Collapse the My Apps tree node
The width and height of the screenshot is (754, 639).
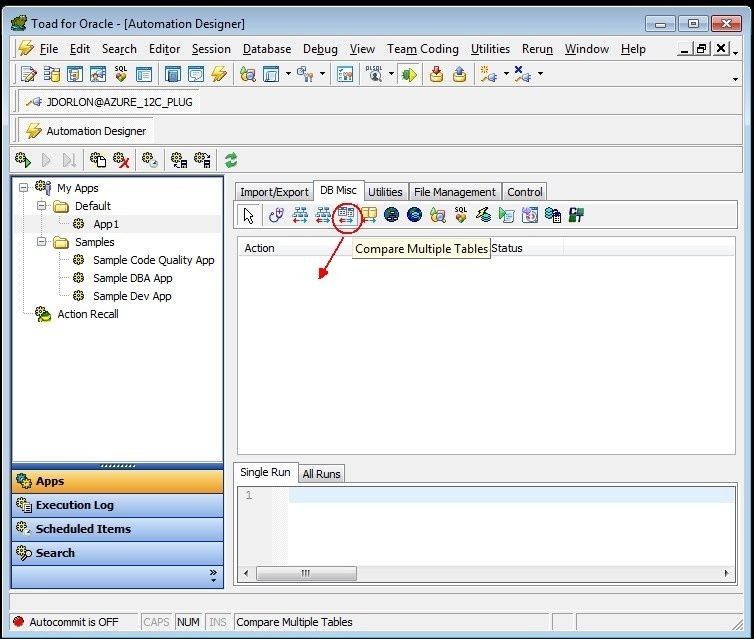(23, 188)
